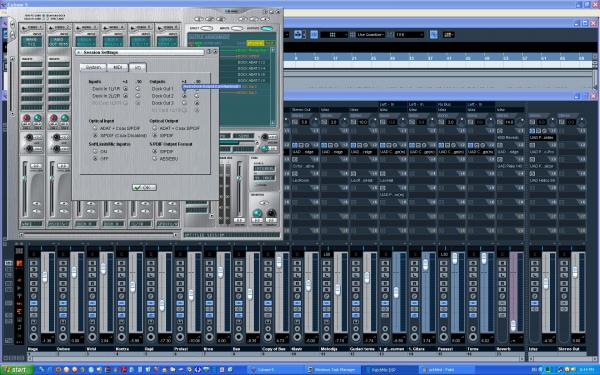
Task: Click green aux send knob on PatchMix strip 1
Action: click(x=38, y=117)
